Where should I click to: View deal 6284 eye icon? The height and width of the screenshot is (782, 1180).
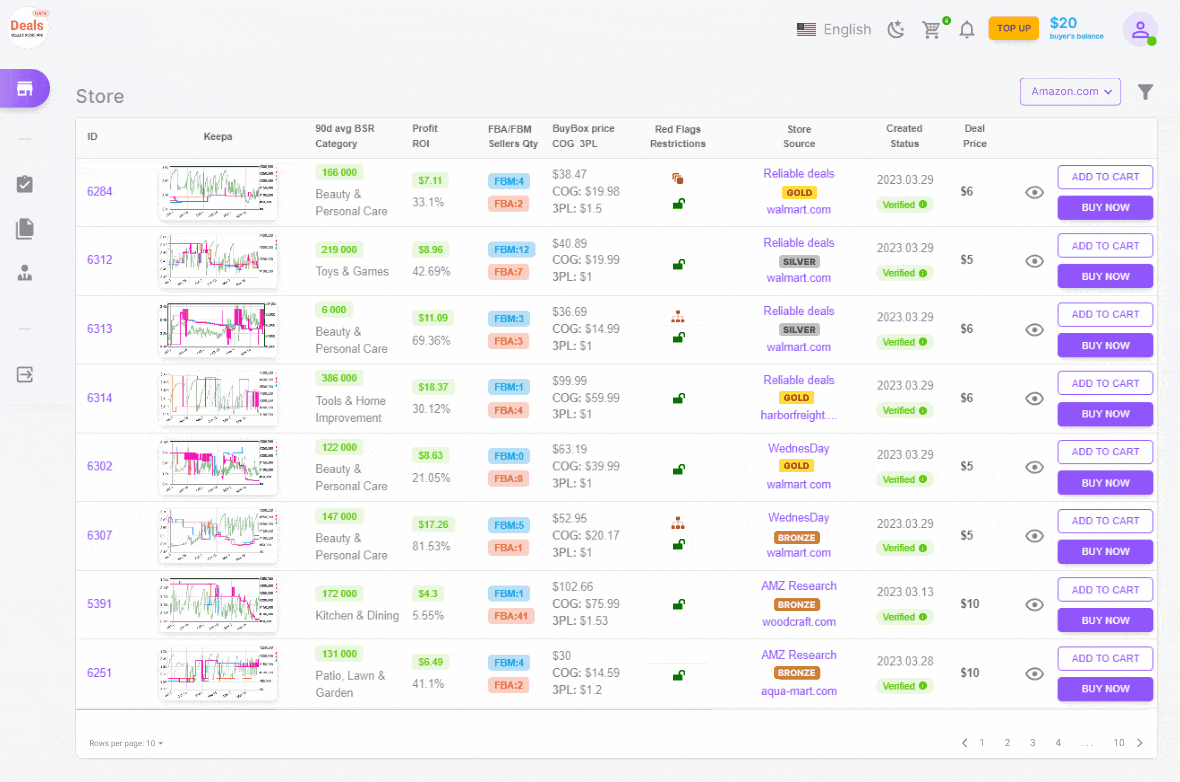[1035, 193]
